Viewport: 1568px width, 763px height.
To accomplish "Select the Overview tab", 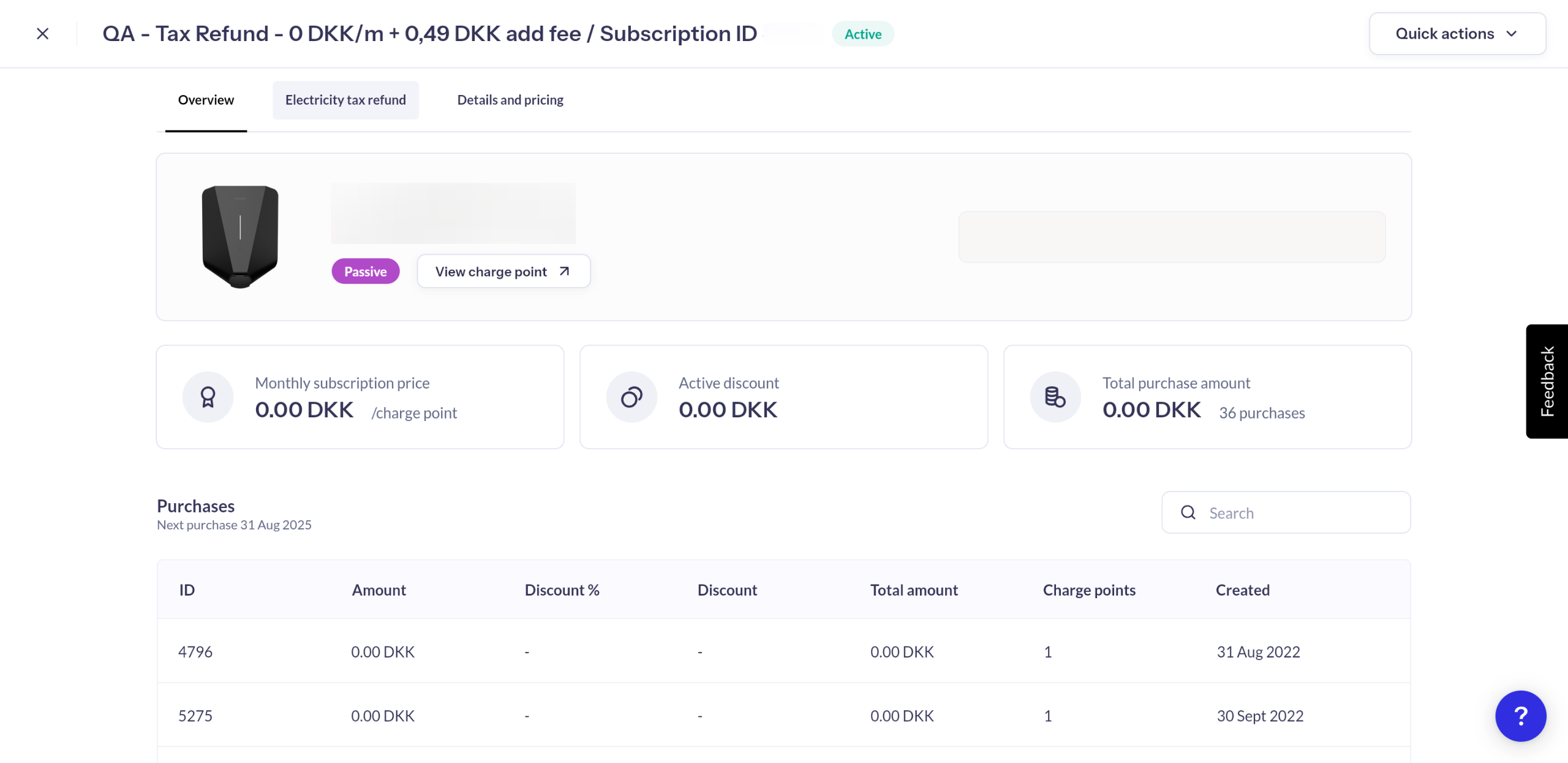I will [206, 100].
